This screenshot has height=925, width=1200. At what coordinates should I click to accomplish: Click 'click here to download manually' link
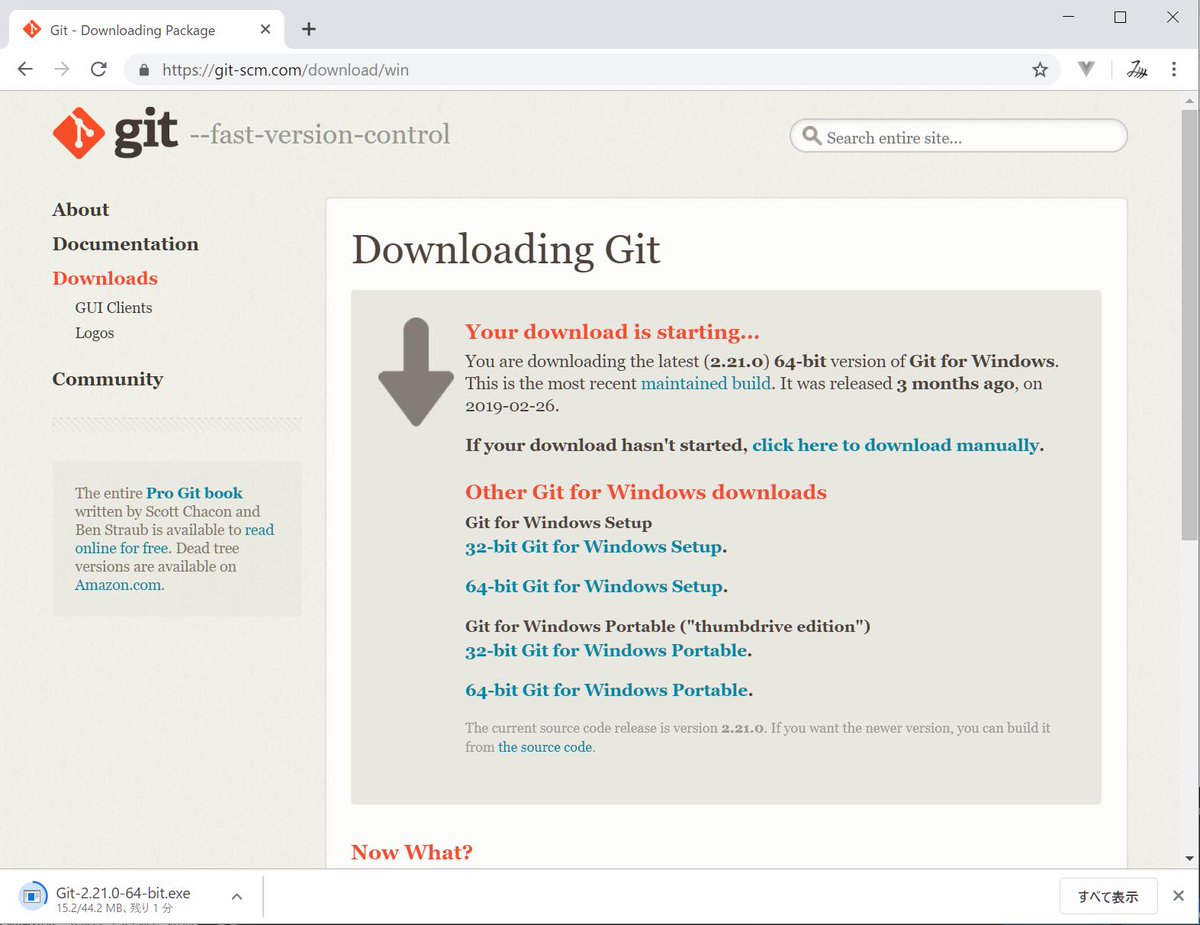(895, 445)
